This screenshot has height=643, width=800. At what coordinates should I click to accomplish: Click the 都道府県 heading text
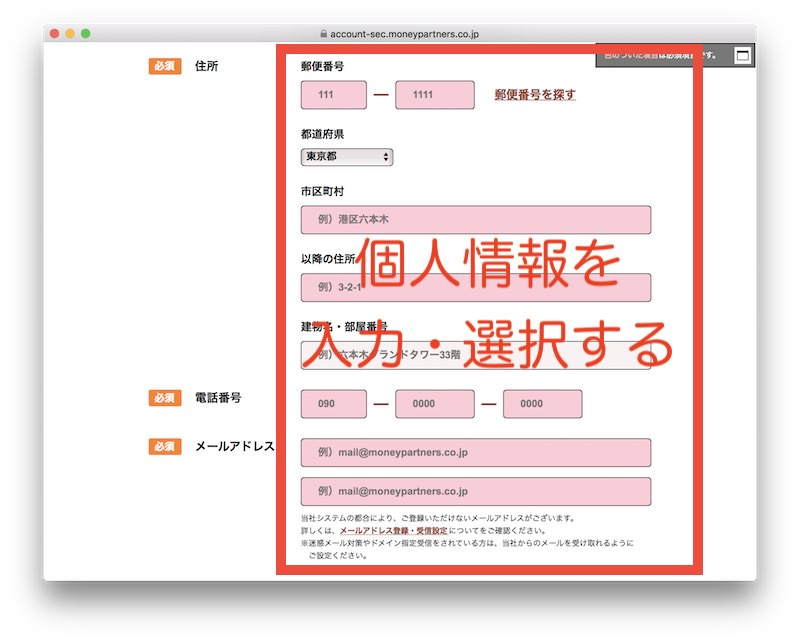pos(322,134)
